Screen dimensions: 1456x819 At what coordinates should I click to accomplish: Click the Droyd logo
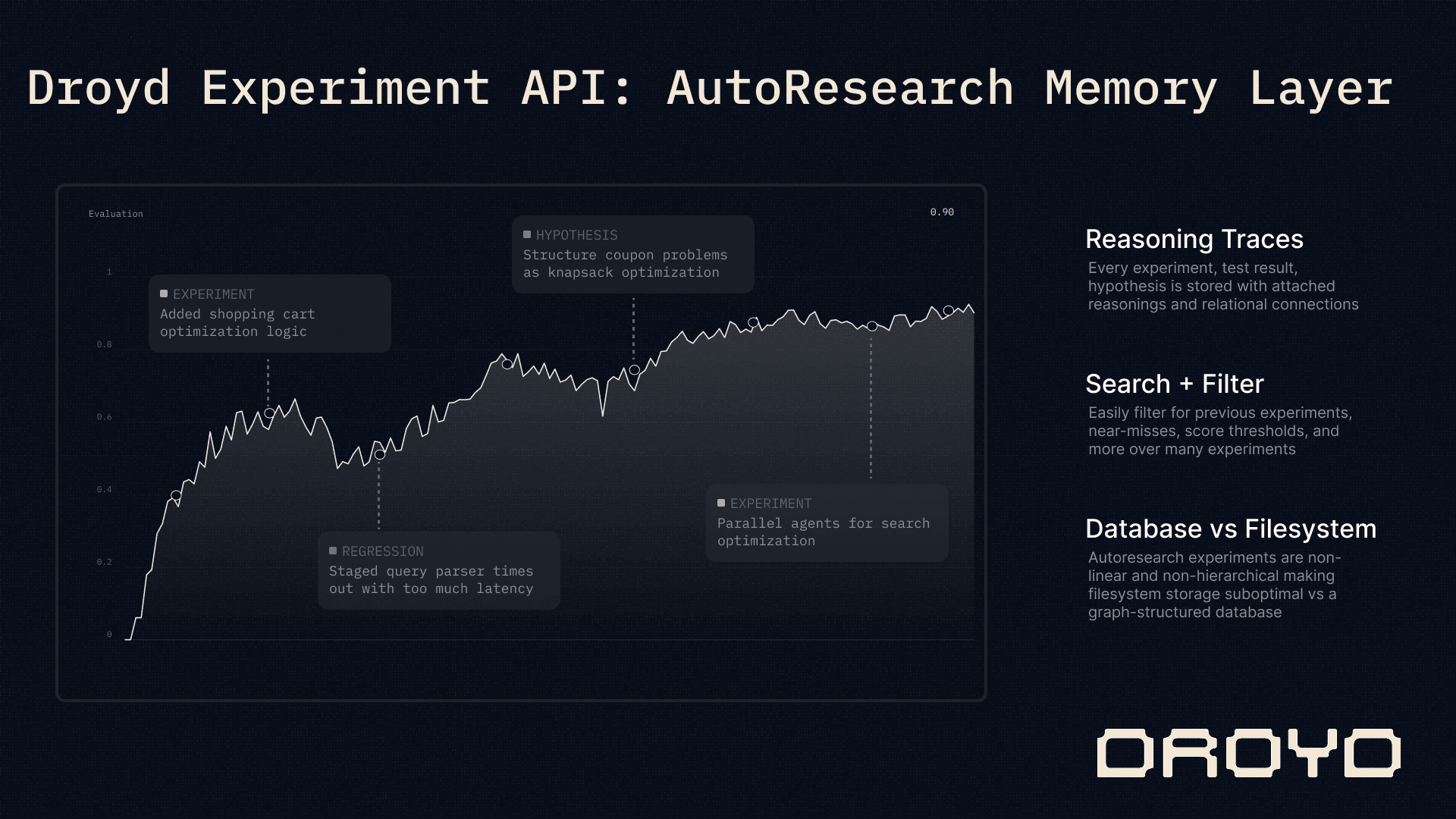pyautogui.click(x=1248, y=753)
